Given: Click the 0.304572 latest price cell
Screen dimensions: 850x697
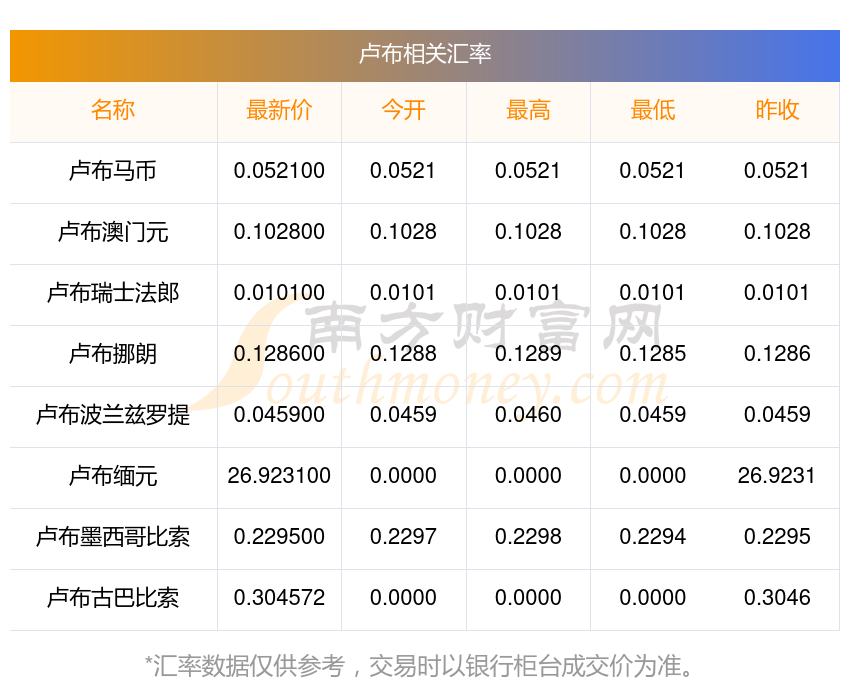Looking at the screenshot, I should 279,598.
